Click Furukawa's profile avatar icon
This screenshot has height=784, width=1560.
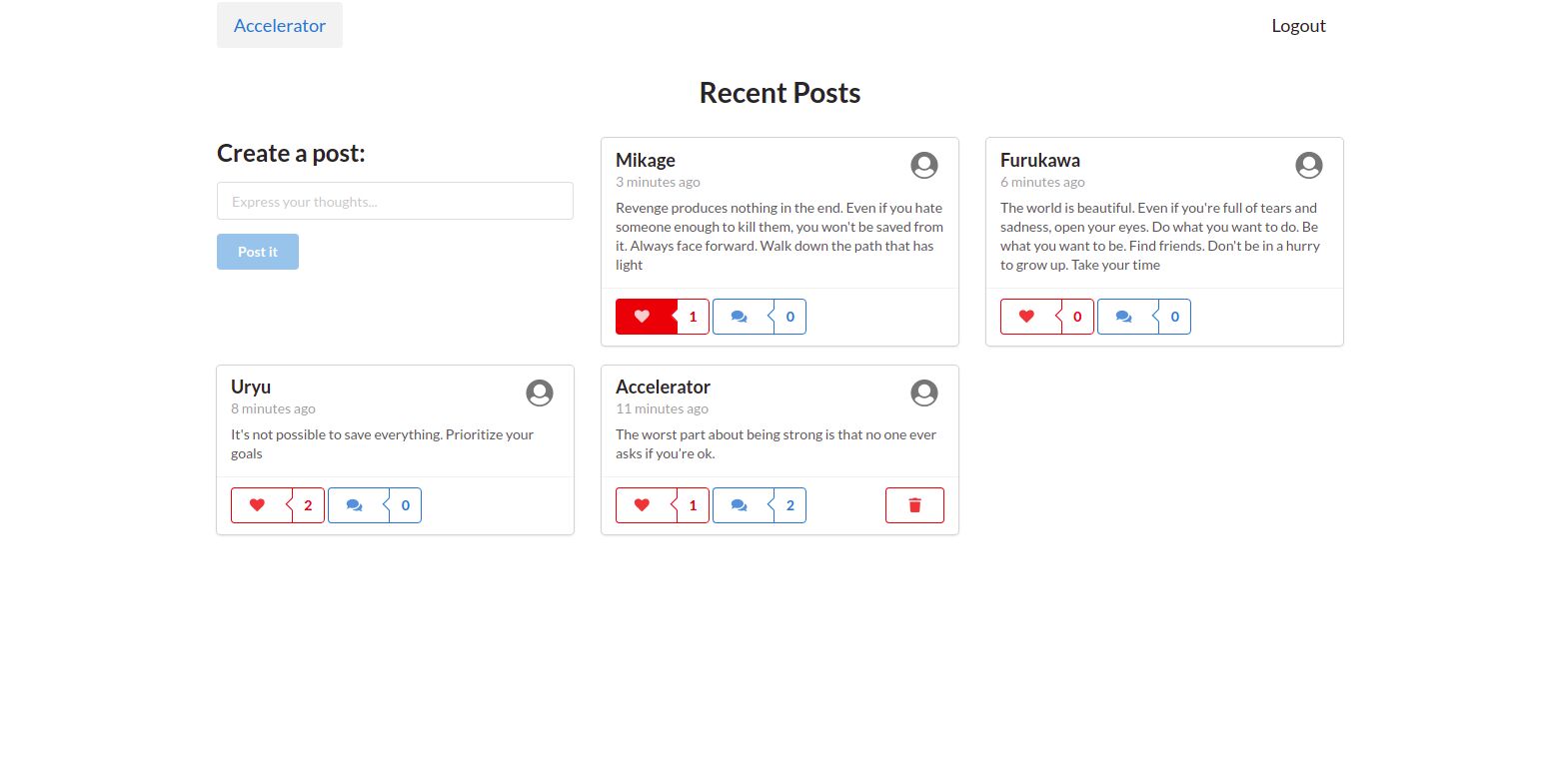tap(1309, 166)
